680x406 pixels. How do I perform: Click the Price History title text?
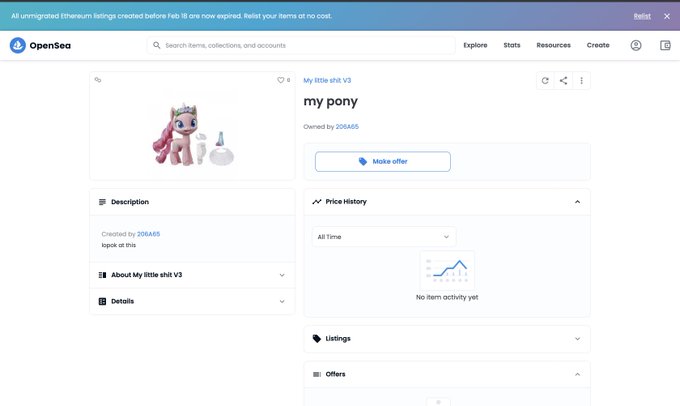(346, 201)
